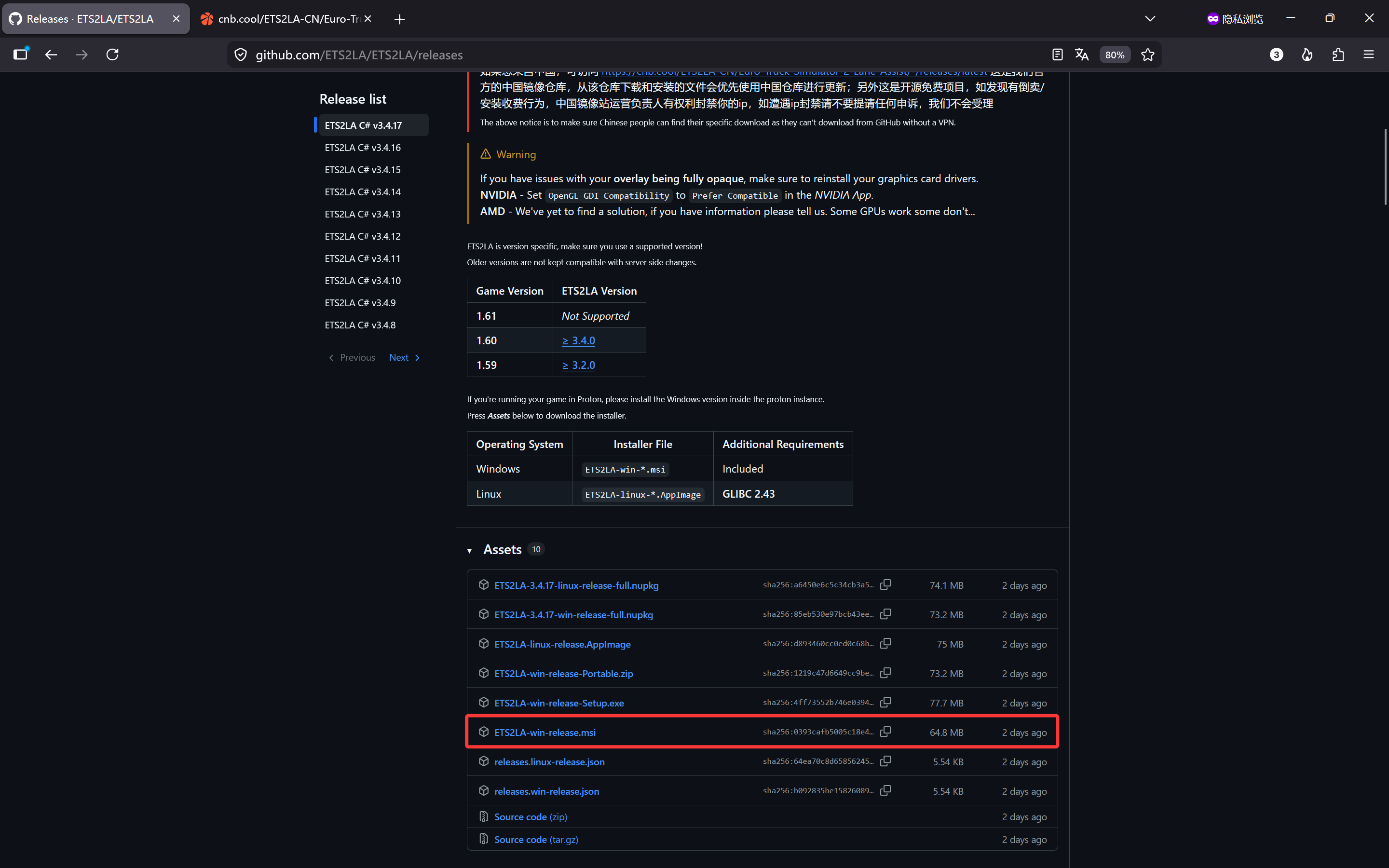The height and width of the screenshot is (868, 1389).
Task: Click the browser forward arrow
Action: point(82,54)
